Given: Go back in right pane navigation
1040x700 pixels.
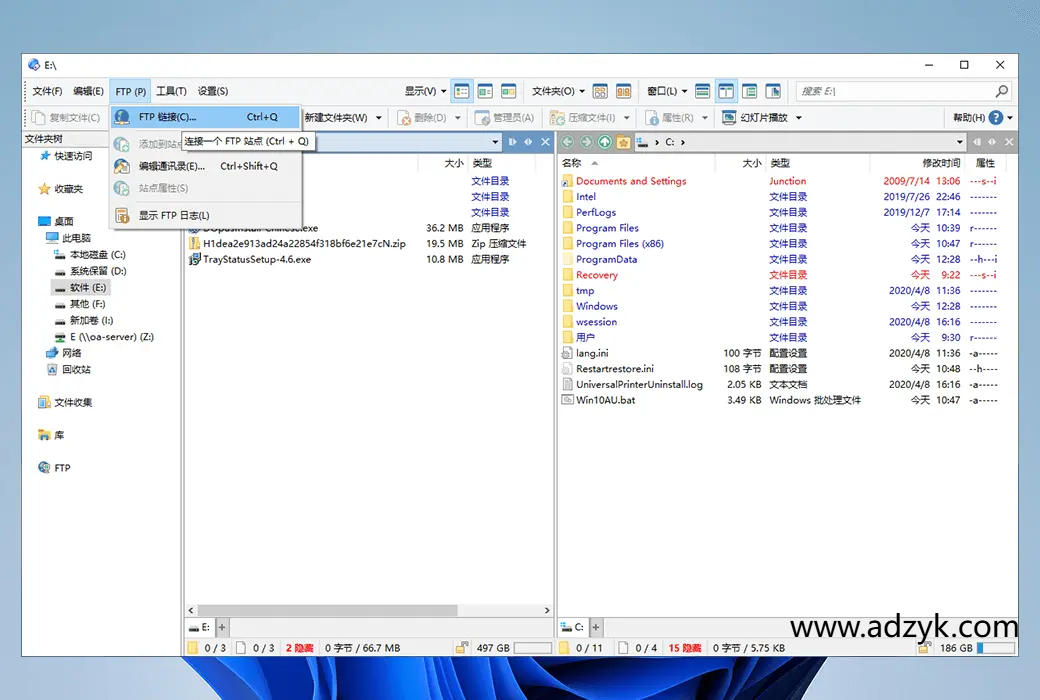Looking at the screenshot, I should click(568, 141).
